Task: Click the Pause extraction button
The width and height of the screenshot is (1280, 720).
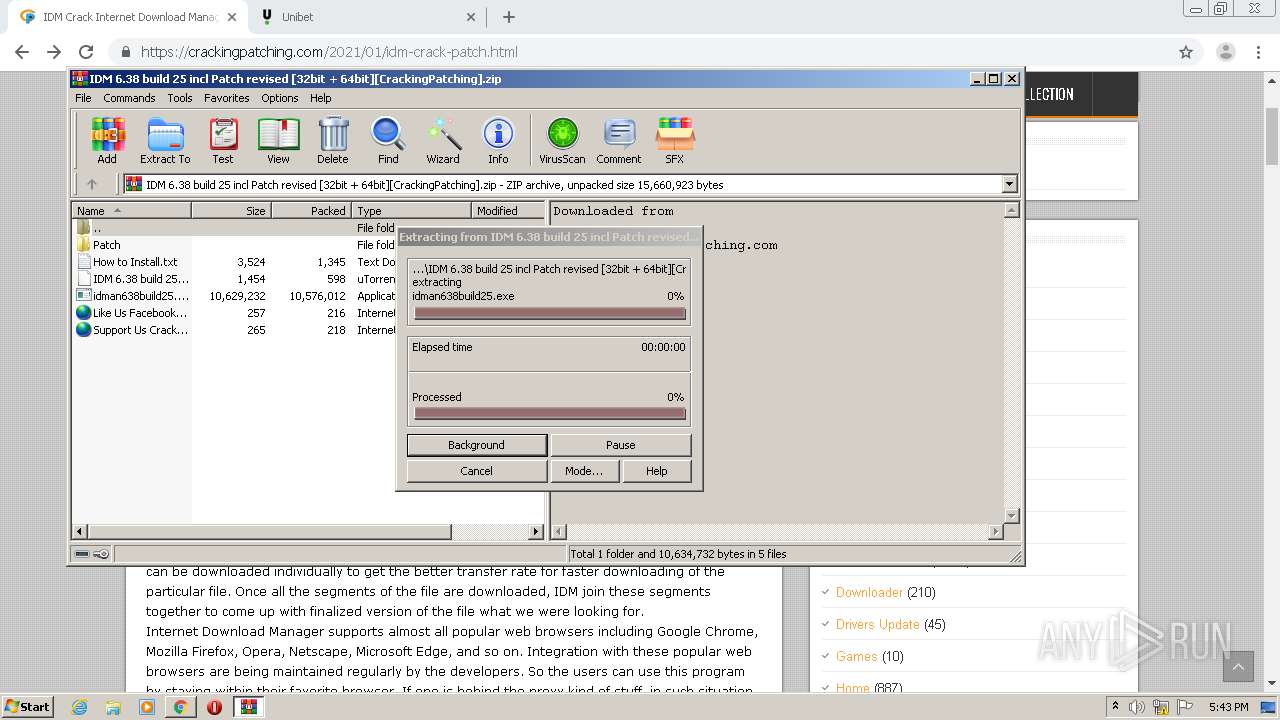Action: click(620, 445)
